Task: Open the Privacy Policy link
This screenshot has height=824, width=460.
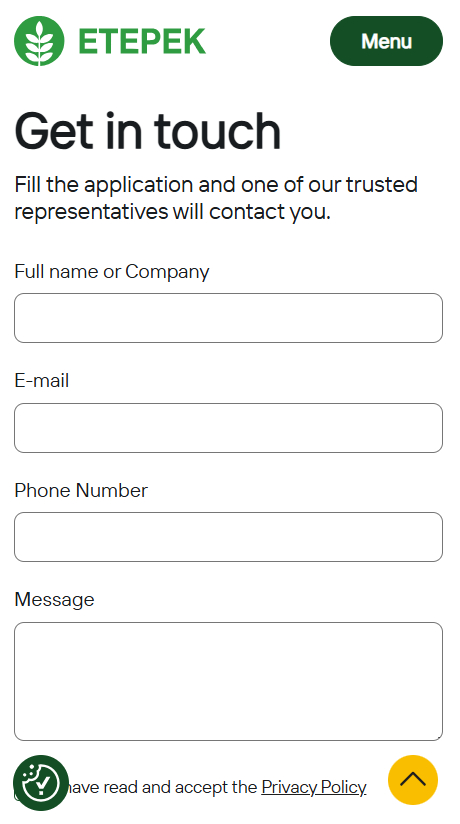Action: pos(314,787)
